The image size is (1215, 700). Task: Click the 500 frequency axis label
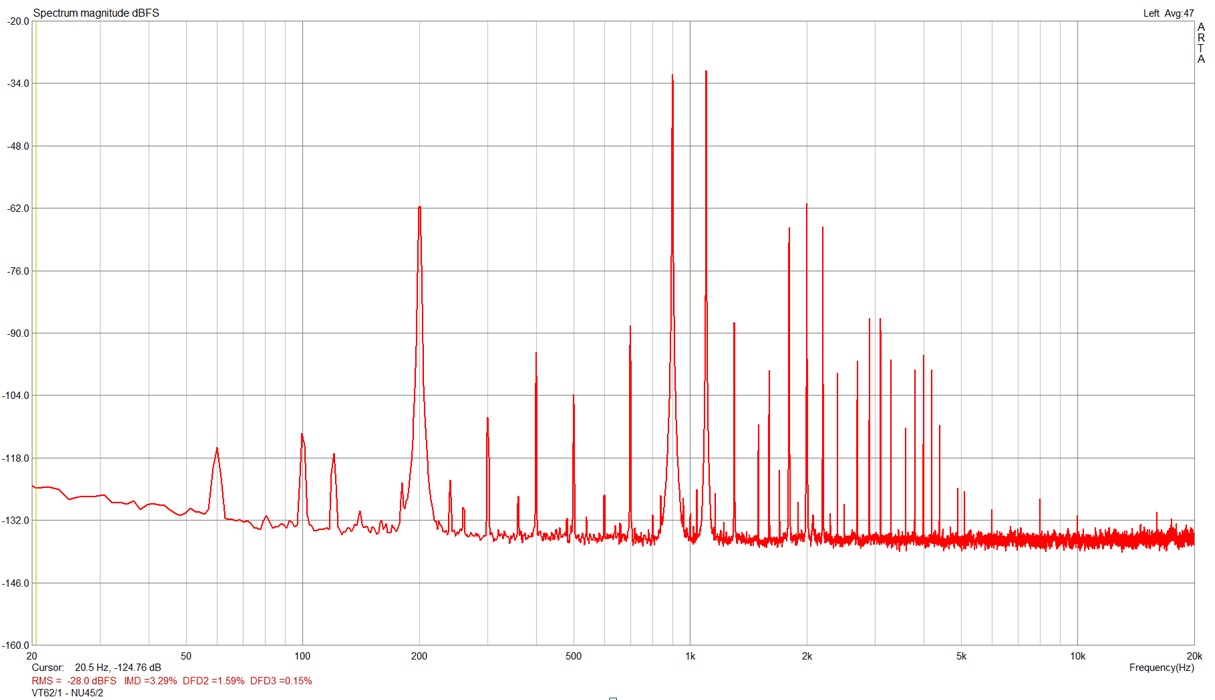(573, 656)
